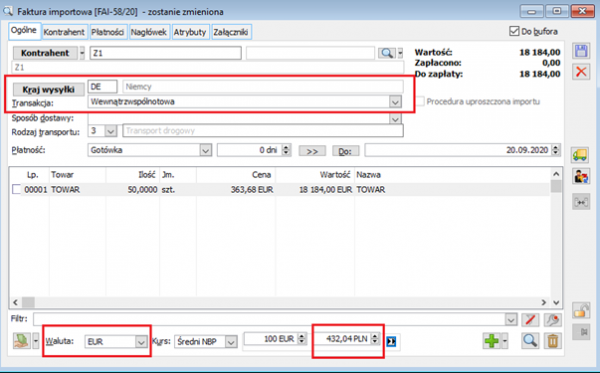Click the magnifier search icon beside contractor field

[387, 53]
